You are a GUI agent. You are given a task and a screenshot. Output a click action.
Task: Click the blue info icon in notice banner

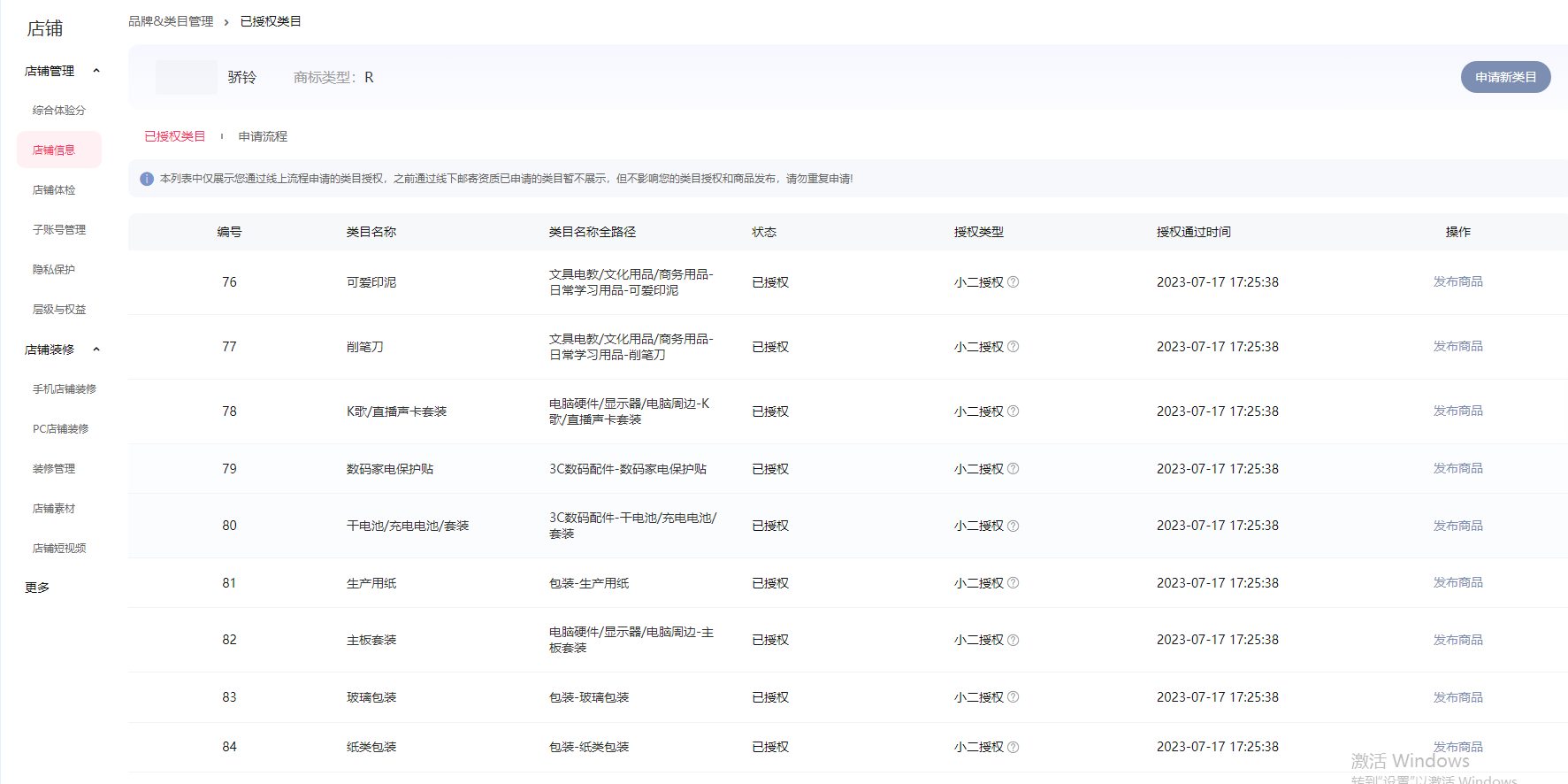click(x=147, y=179)
